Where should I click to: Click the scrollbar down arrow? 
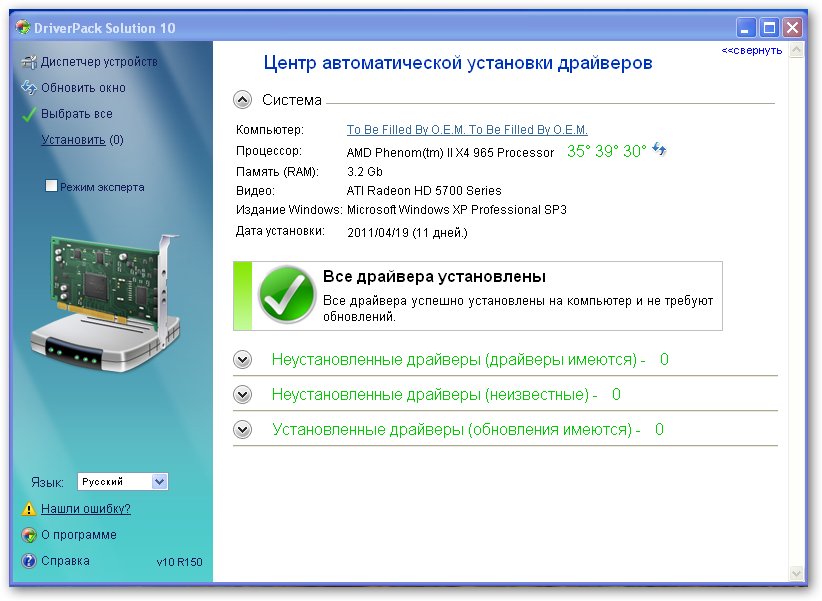pyautogui.click(x=796, y=574)
